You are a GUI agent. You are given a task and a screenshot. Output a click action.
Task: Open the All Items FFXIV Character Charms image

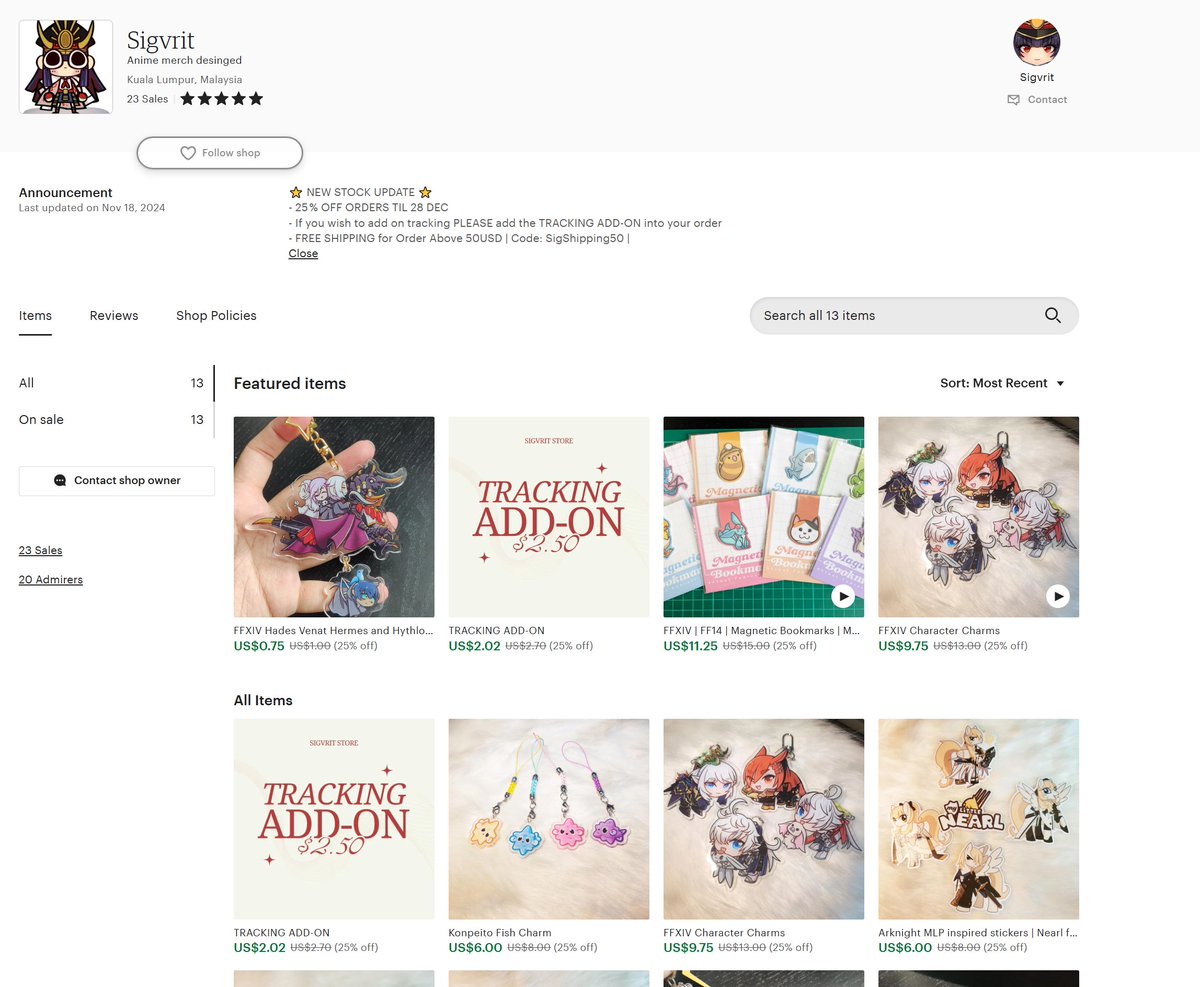click(764, 819)
